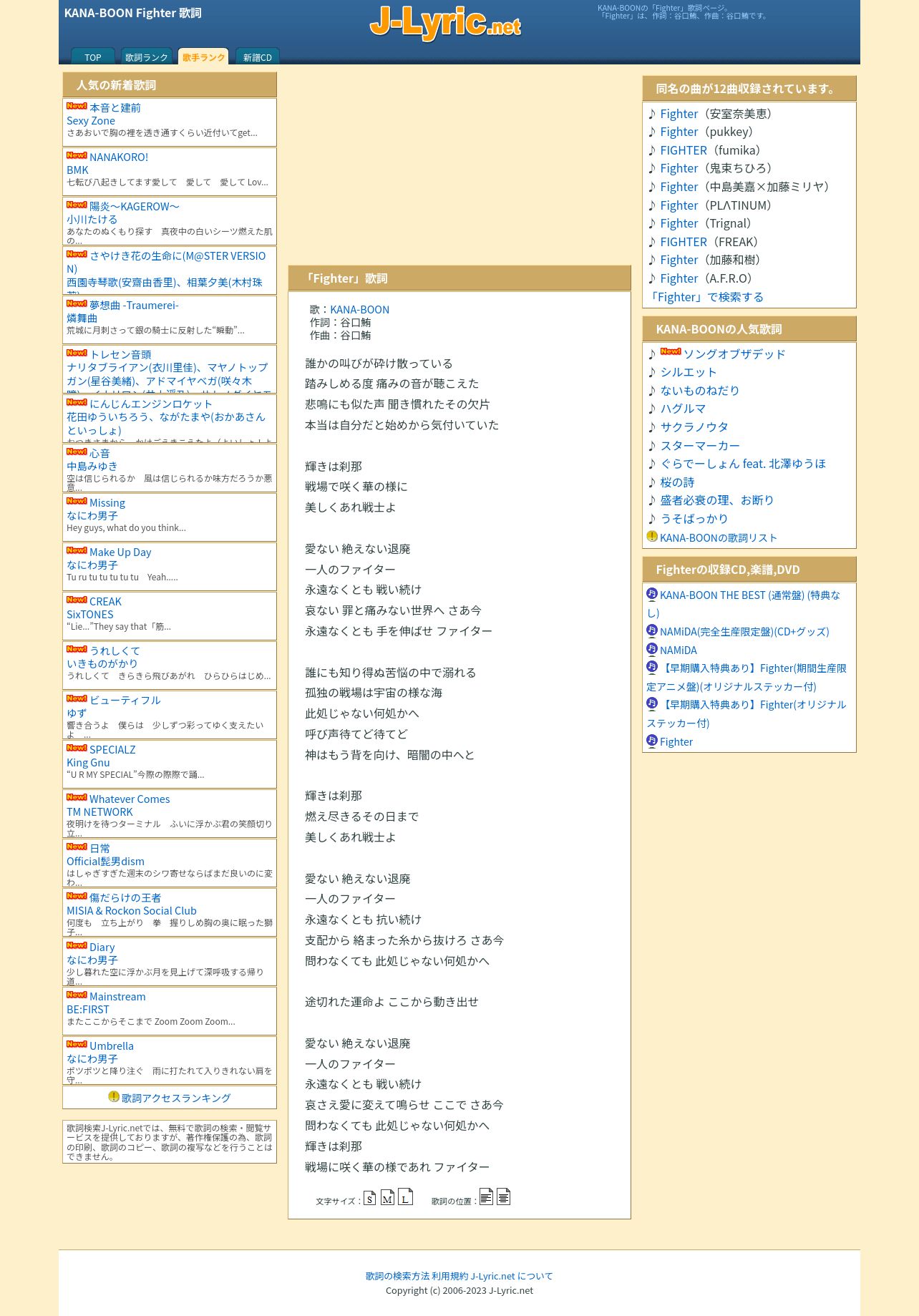Set font size to small S icon
Viewport: 919px width, 1316px height.
tap(369, 1197)
